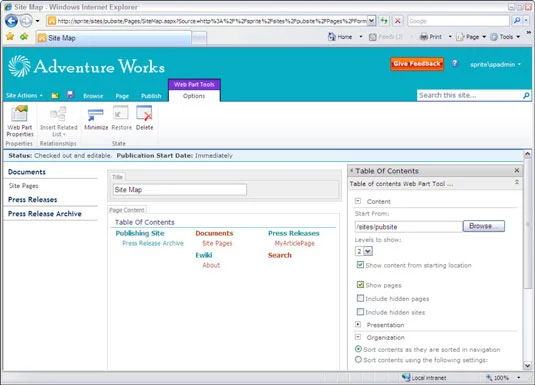Click the Site Map title input field
The height and width of the screenshot is (385, 535).
179,190
